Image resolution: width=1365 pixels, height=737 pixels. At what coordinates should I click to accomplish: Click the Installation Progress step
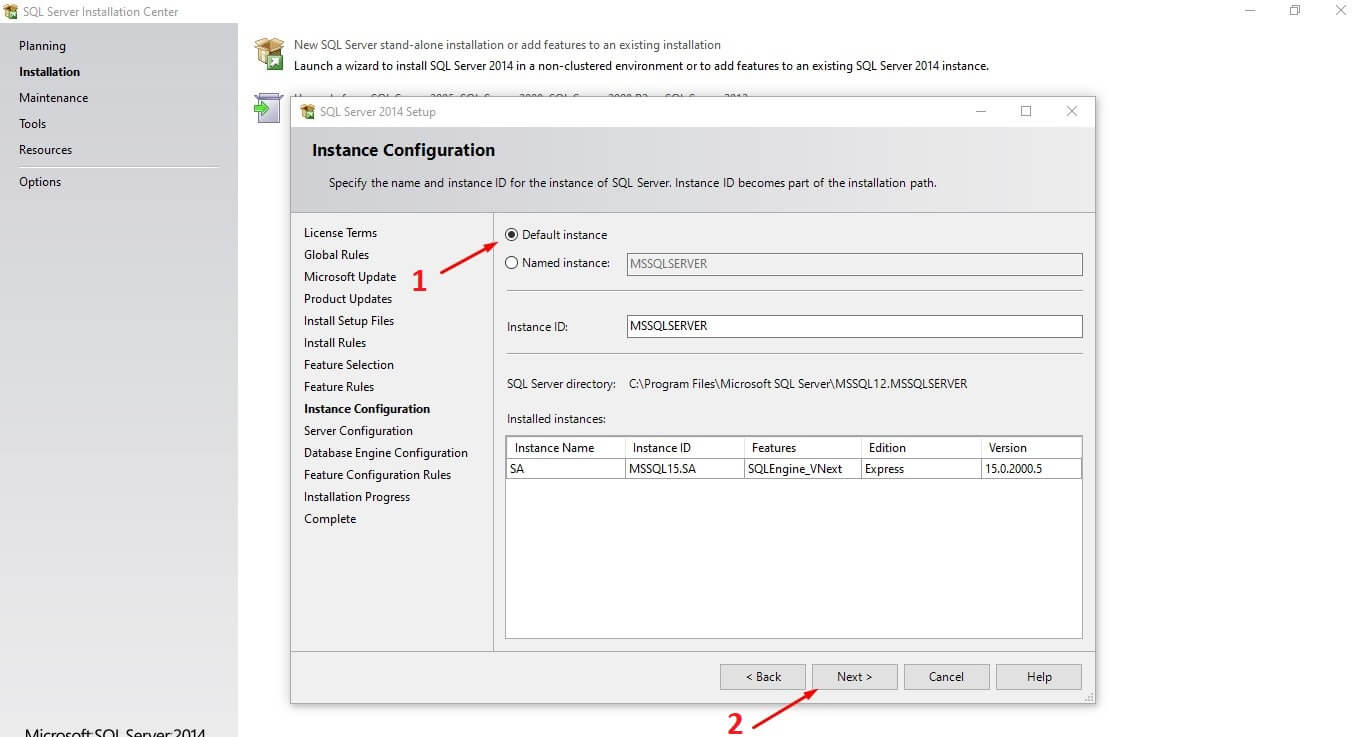[357, 497]
